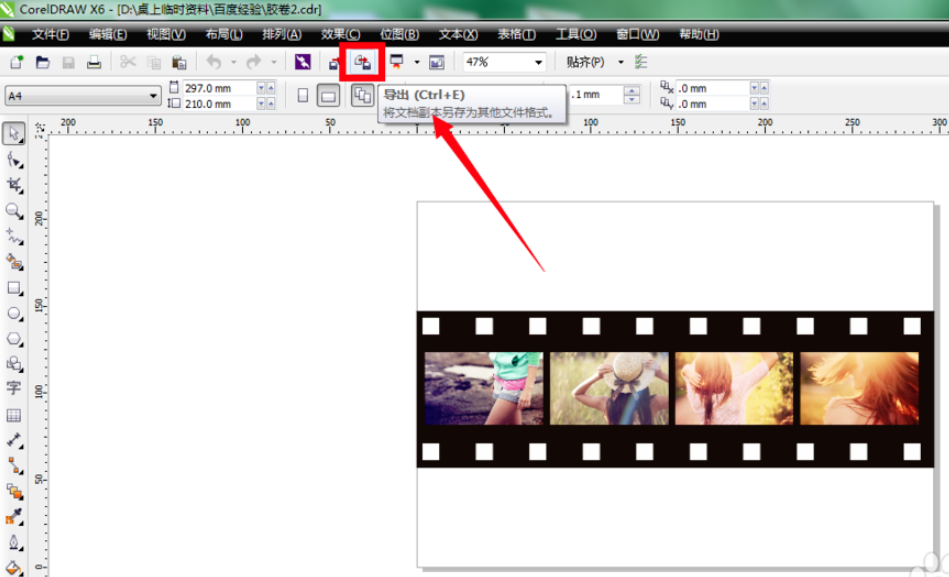Select the Ellipse tool
949x577 pixels.
(x=14, y=314)
